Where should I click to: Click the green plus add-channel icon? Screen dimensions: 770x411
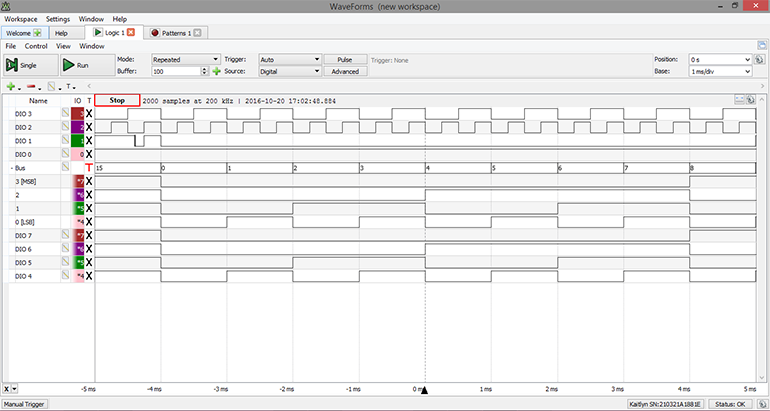[10, 87]
